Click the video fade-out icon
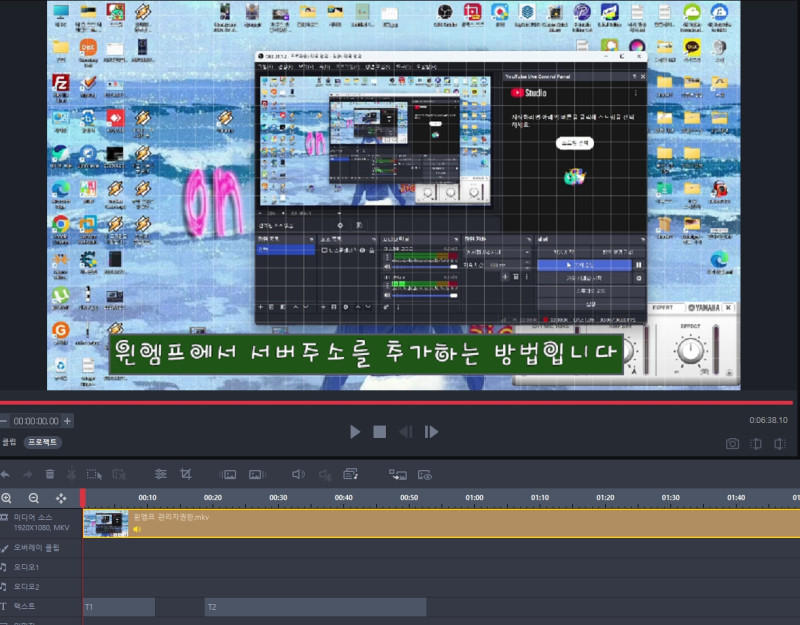Image resolution: width=800 pixels, height=625 pixels. pos(257,475)
